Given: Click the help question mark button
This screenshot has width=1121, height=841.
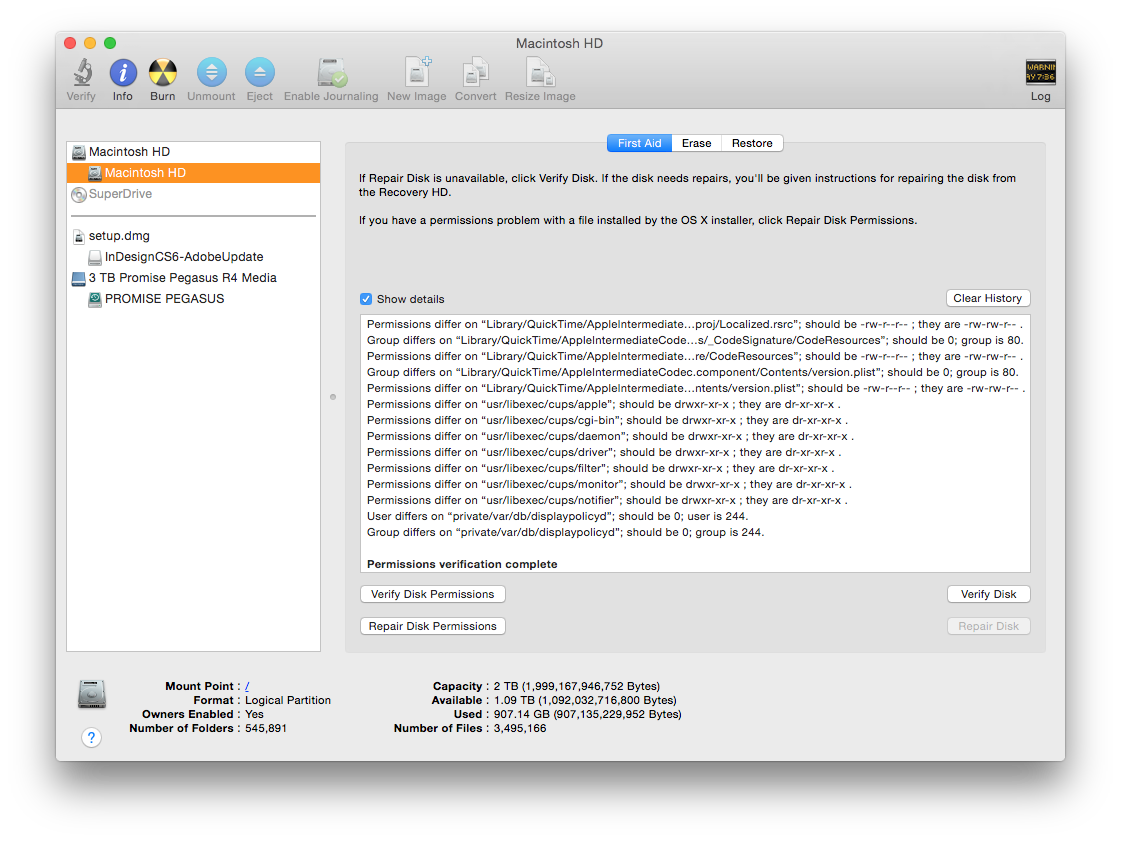Looking at the screenshot, I should (92, 737).
